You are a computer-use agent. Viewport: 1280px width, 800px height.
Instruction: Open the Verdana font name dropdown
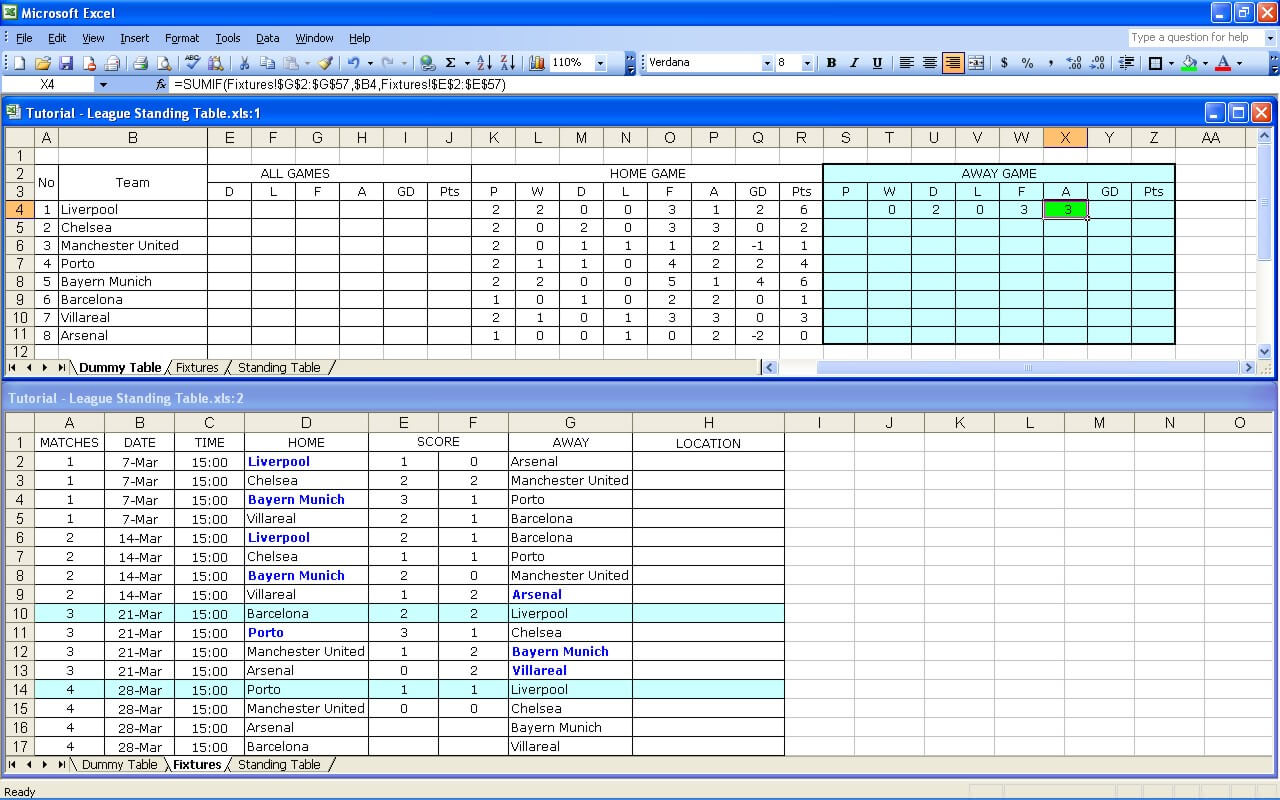click(767, 63)
